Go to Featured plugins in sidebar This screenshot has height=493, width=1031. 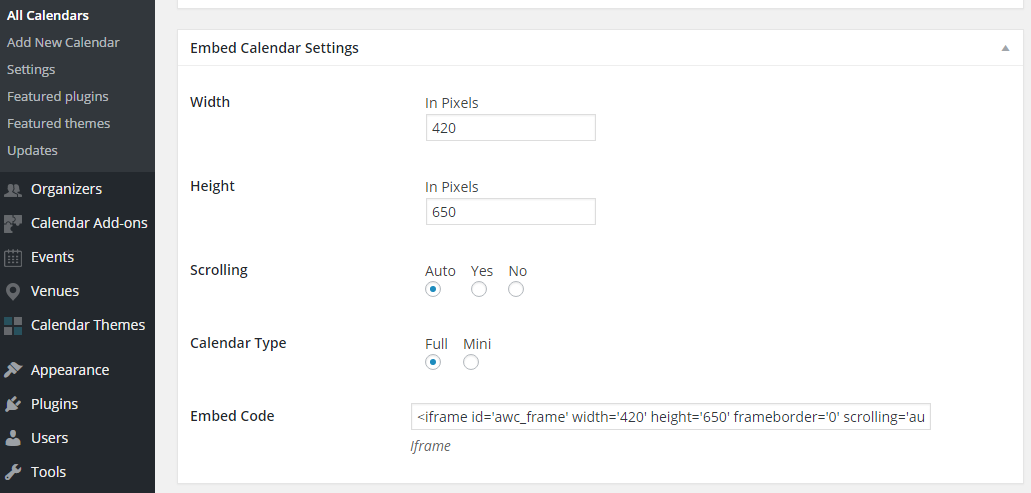point(58,97)
